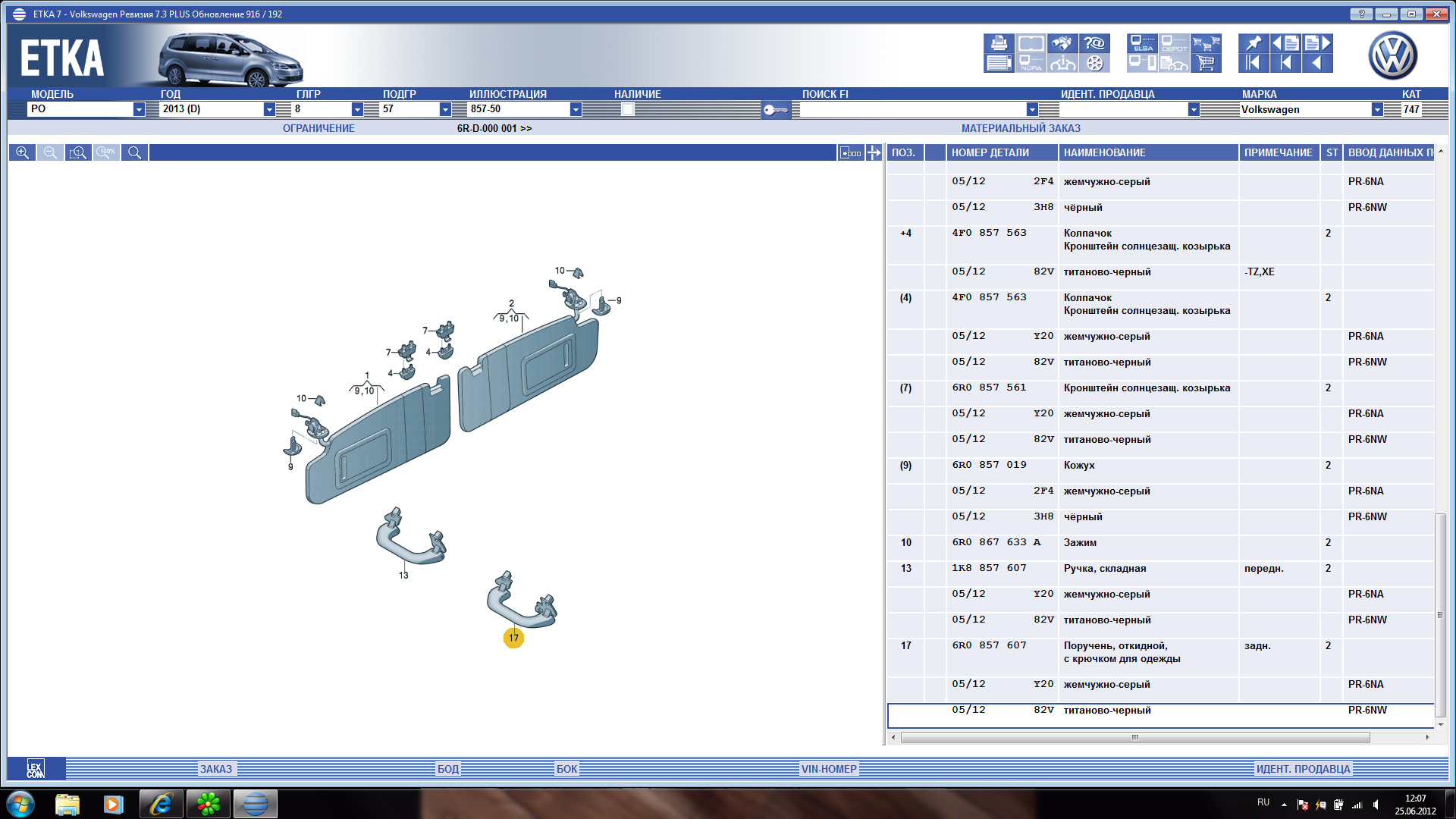The width and height of the screenshot is (1456, 819).
Task: Click the МАТЕРИАЛЬНЫЙ ЗАКАЗ link
Action: (1021, 128)
